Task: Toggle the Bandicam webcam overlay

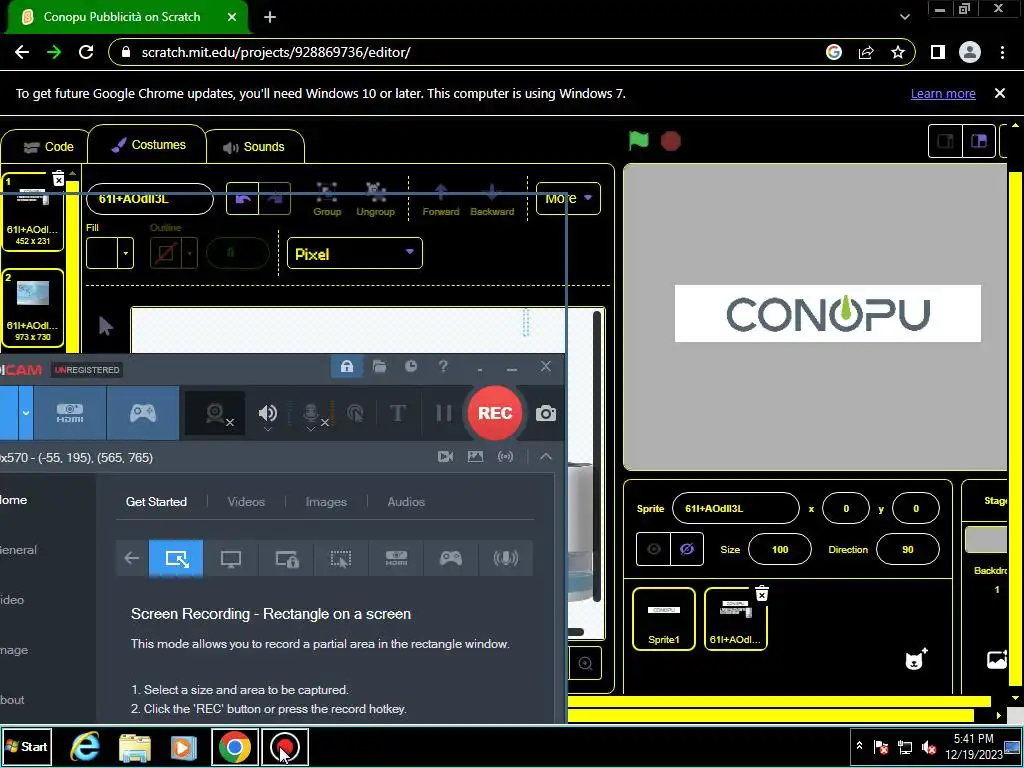Action: (216, 413)
